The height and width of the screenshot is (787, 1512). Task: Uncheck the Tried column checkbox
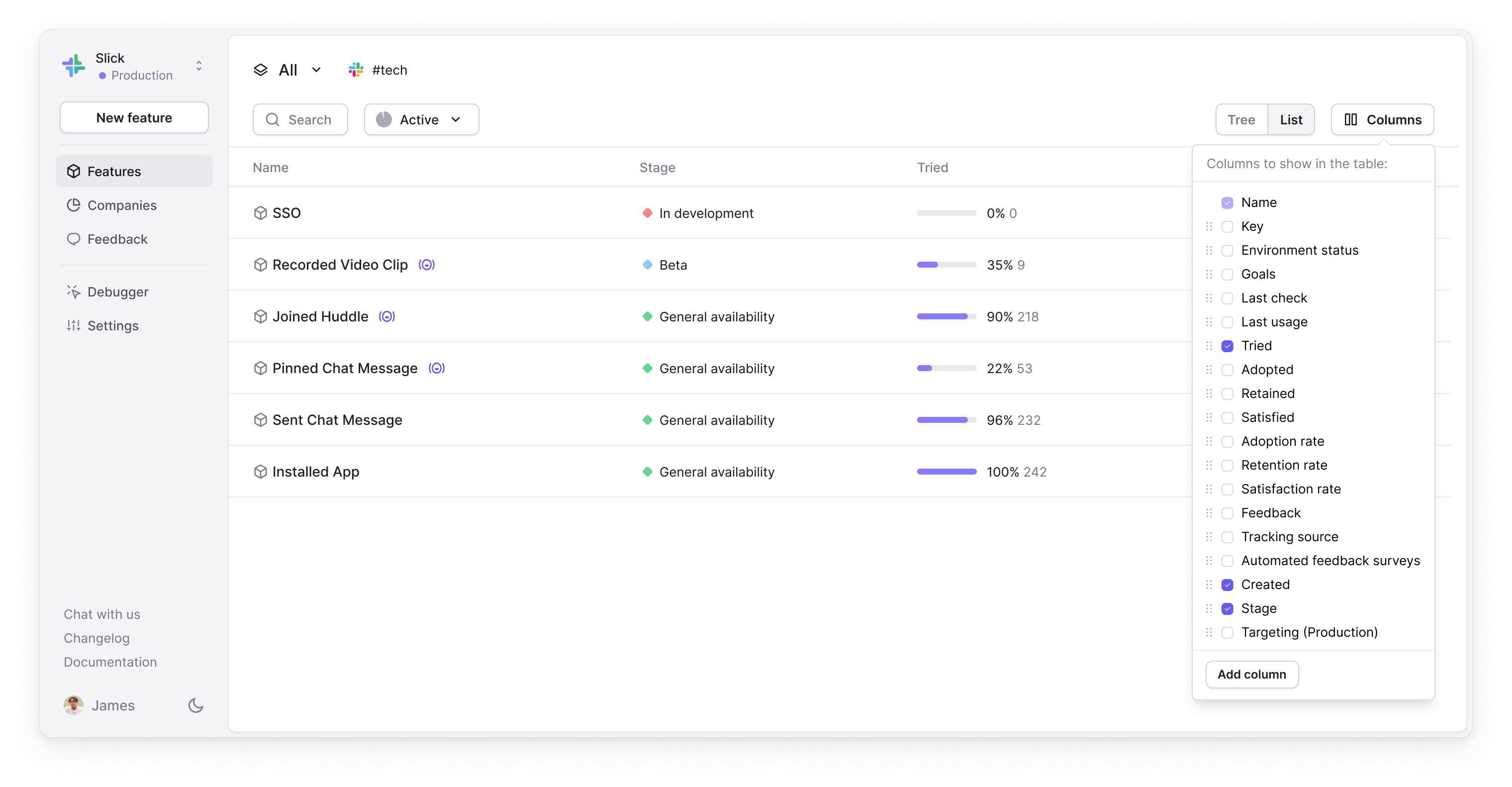(1228, 346)
